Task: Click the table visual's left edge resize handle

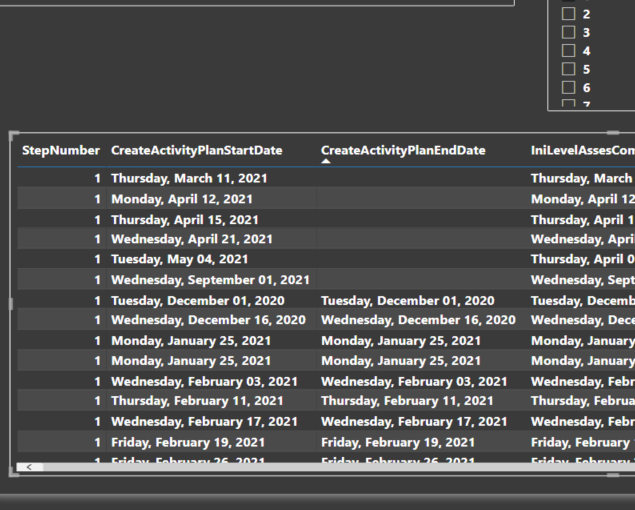Action: [11, 304]
